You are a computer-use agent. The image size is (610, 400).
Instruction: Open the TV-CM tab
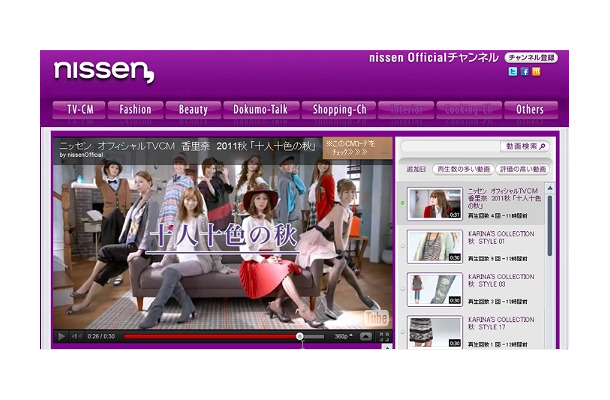pos(79,110)
